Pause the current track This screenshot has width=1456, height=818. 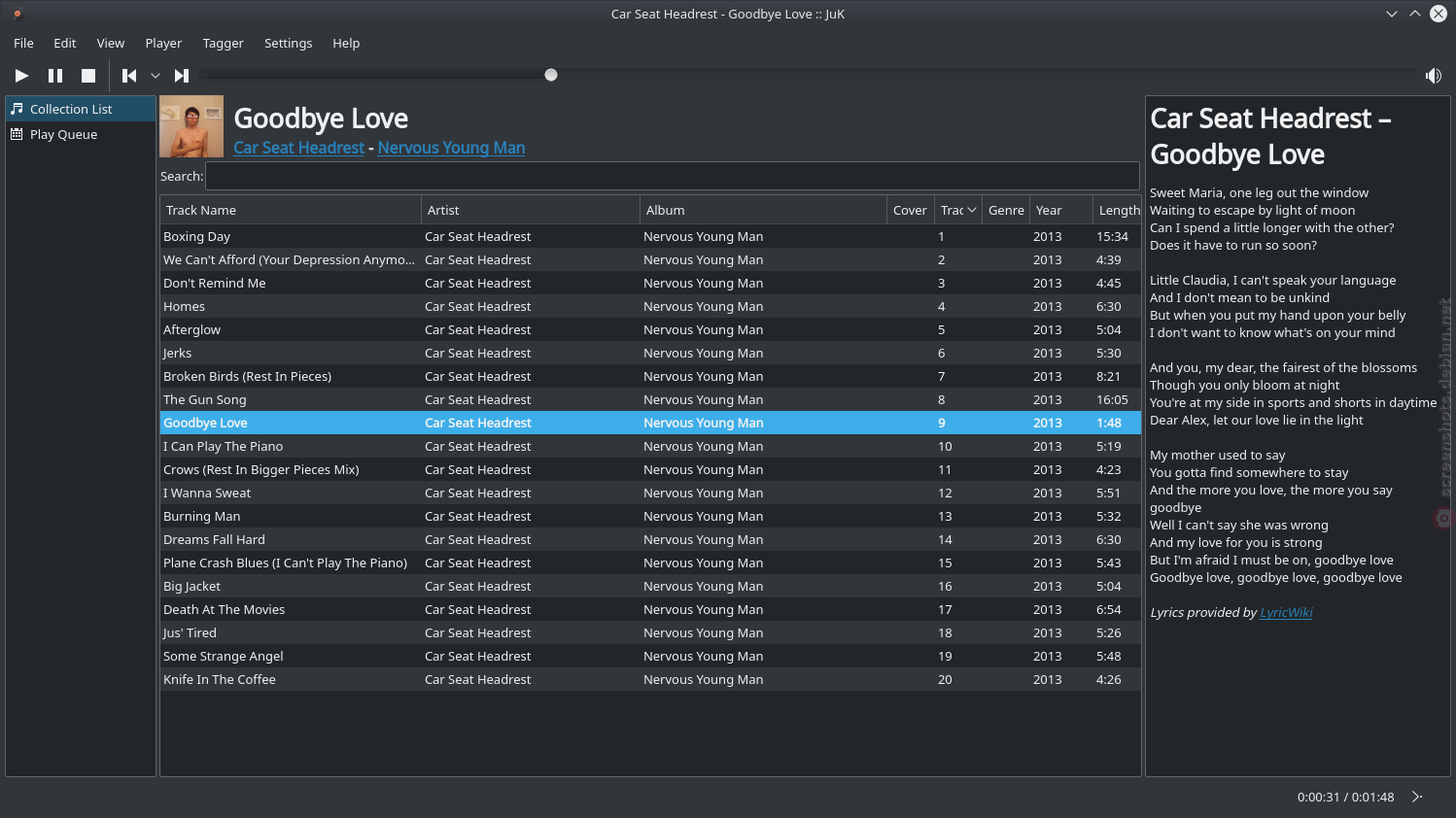coord(55,76)
